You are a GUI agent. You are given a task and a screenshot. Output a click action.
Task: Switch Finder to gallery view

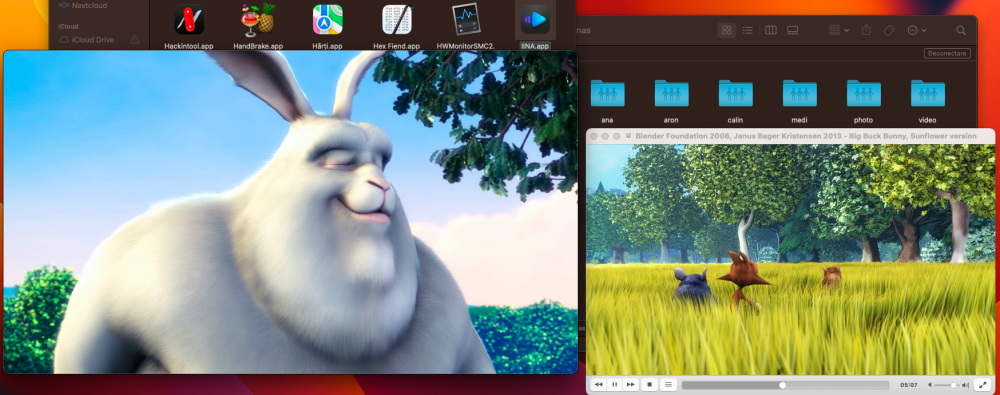point(793,30)
